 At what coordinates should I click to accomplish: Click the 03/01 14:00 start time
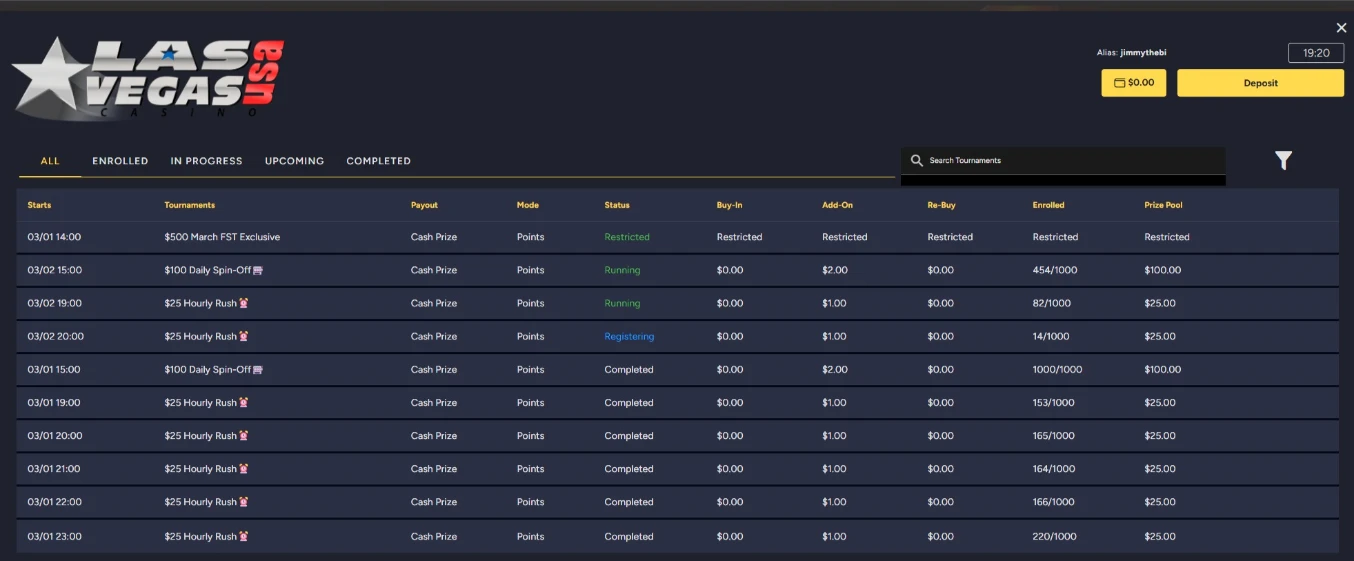click(x=54, y=237)
